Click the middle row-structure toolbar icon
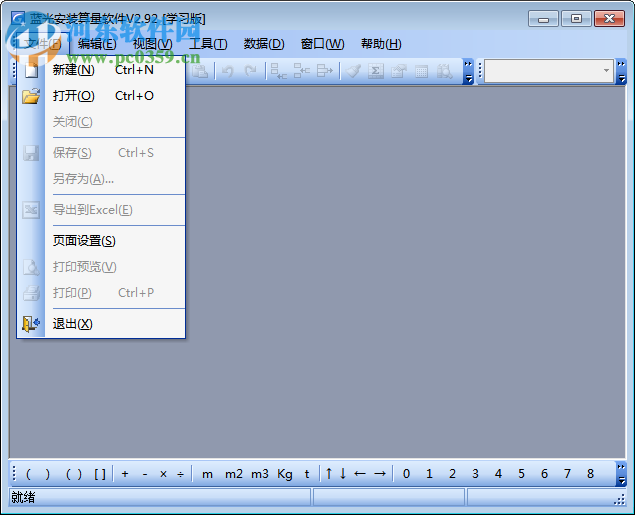 [302, 71]
